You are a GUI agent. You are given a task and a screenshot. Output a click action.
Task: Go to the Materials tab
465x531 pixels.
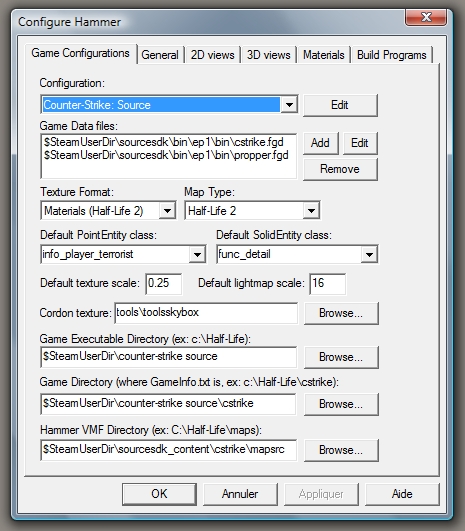coord(323,55)
